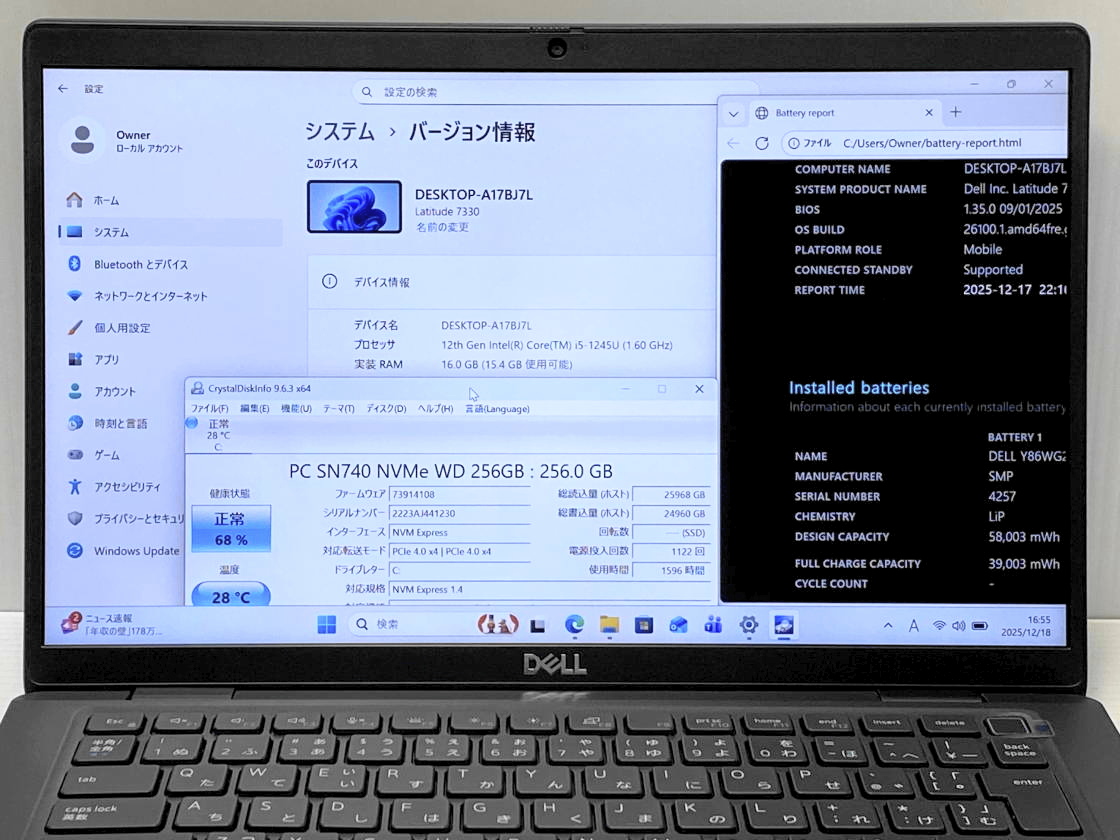Expand the デバイス情報 section
This screenshot has height=840, width=1120.
(x=510, y=282)
